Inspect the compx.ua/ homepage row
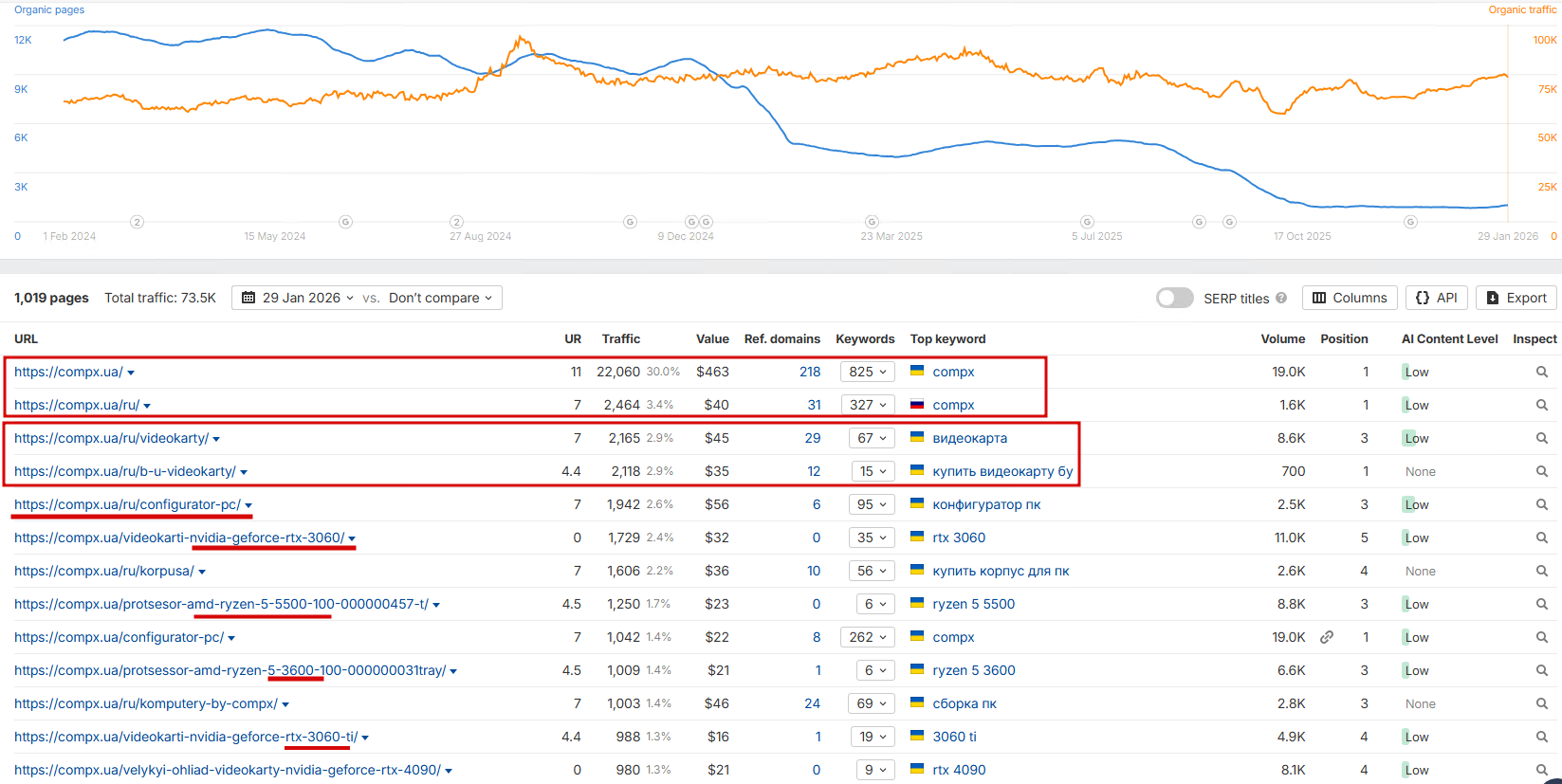This screenshot has width=1562, height=784. (x=1542, y=372)
